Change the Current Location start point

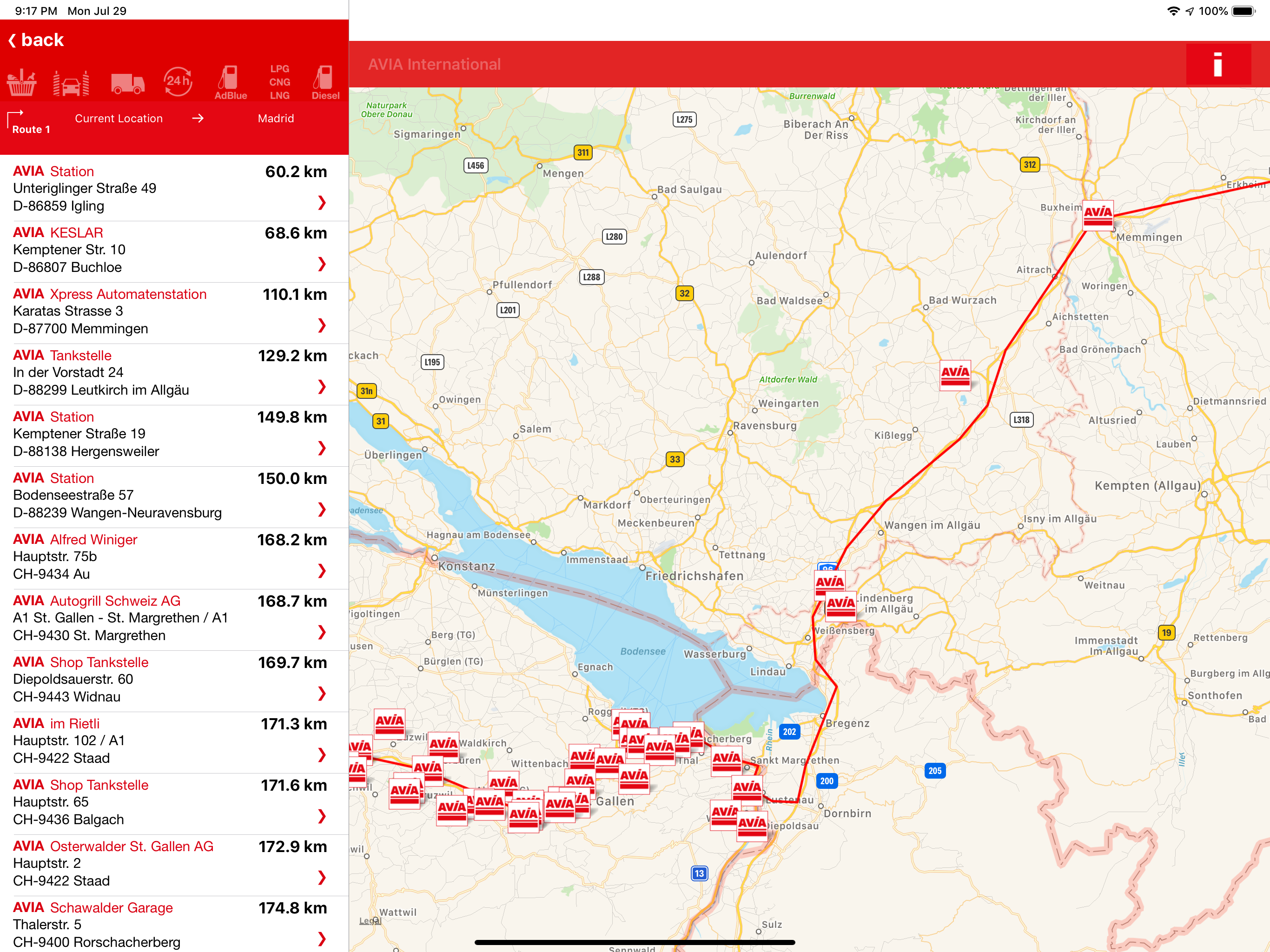click(x=119, y=118)
